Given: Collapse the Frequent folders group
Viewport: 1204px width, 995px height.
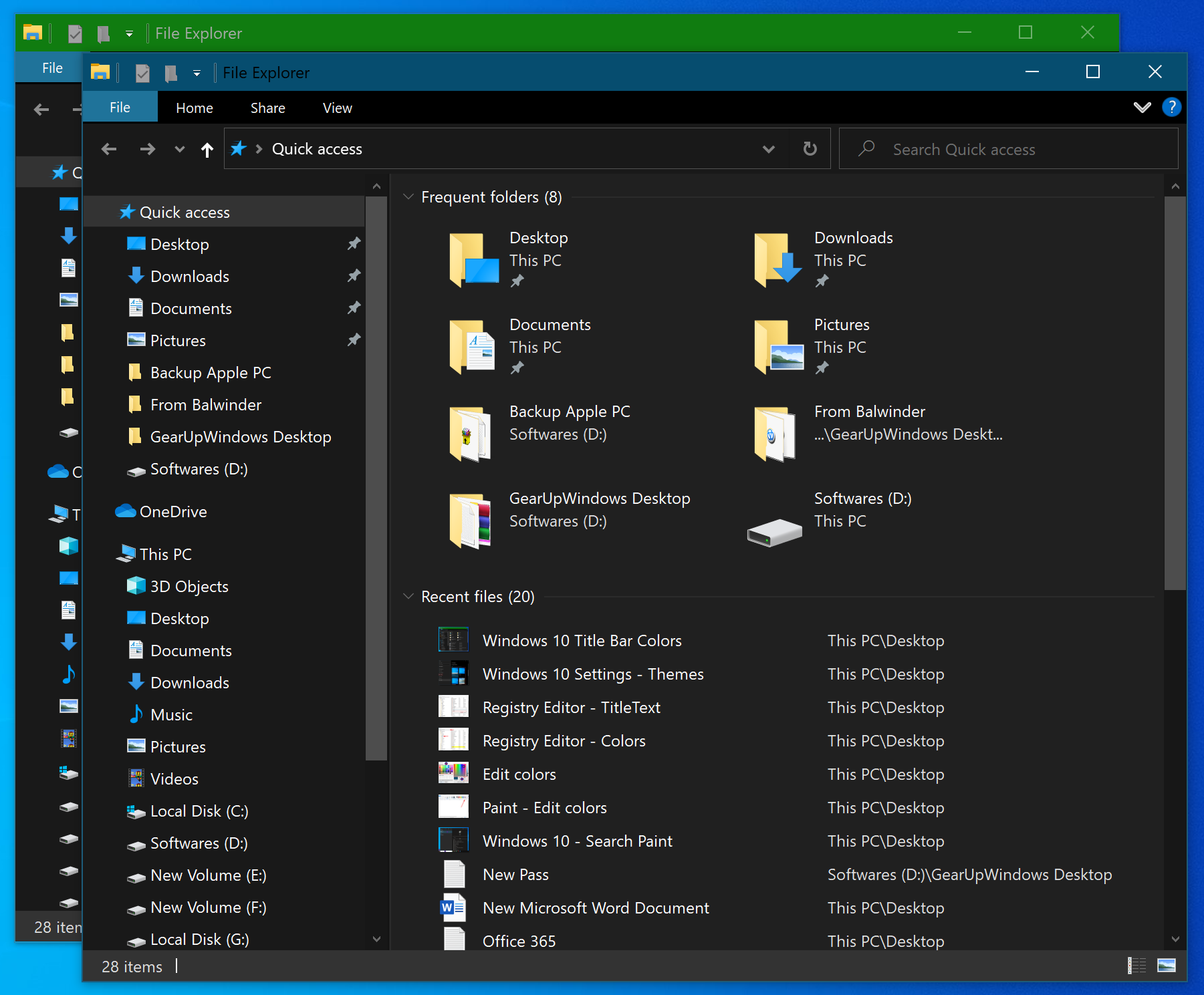Looking at the screenshot, I should click(408, 197).
